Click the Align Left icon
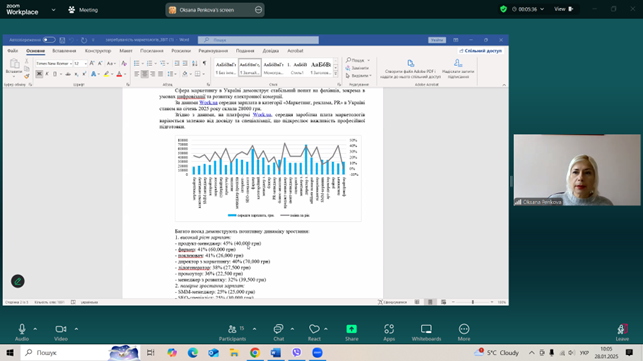Viewport: 643px width, 361px height. (x=137, y=74)
